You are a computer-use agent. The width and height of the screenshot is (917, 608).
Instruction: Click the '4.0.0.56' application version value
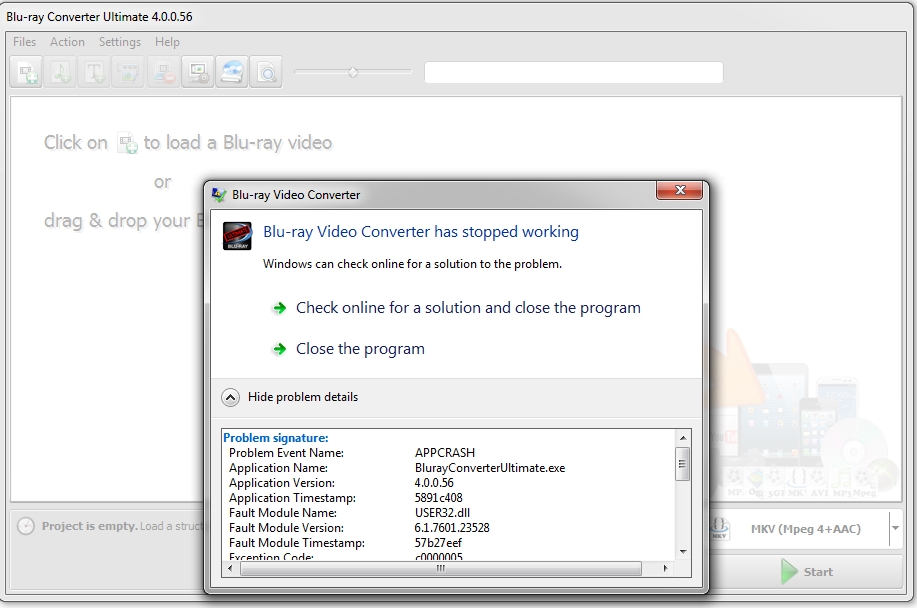click(434, 483)
